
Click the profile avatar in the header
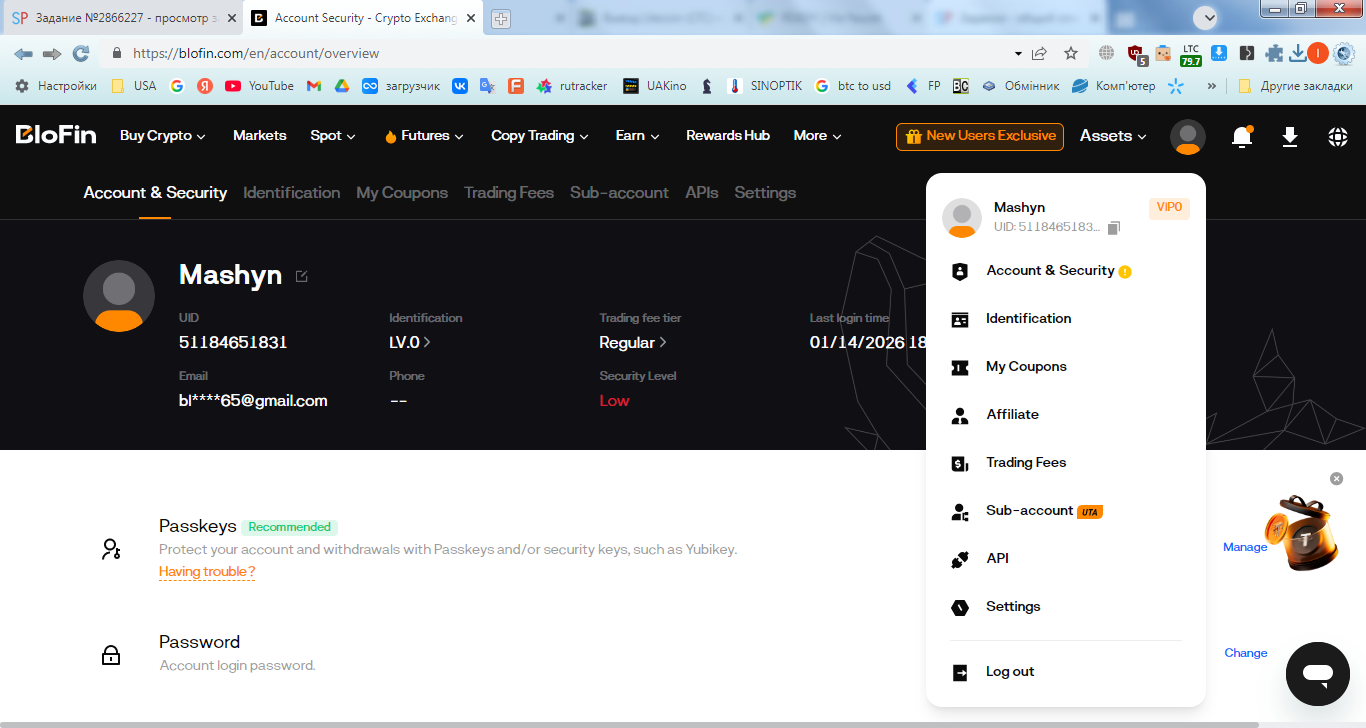[x=1188, y=137]
